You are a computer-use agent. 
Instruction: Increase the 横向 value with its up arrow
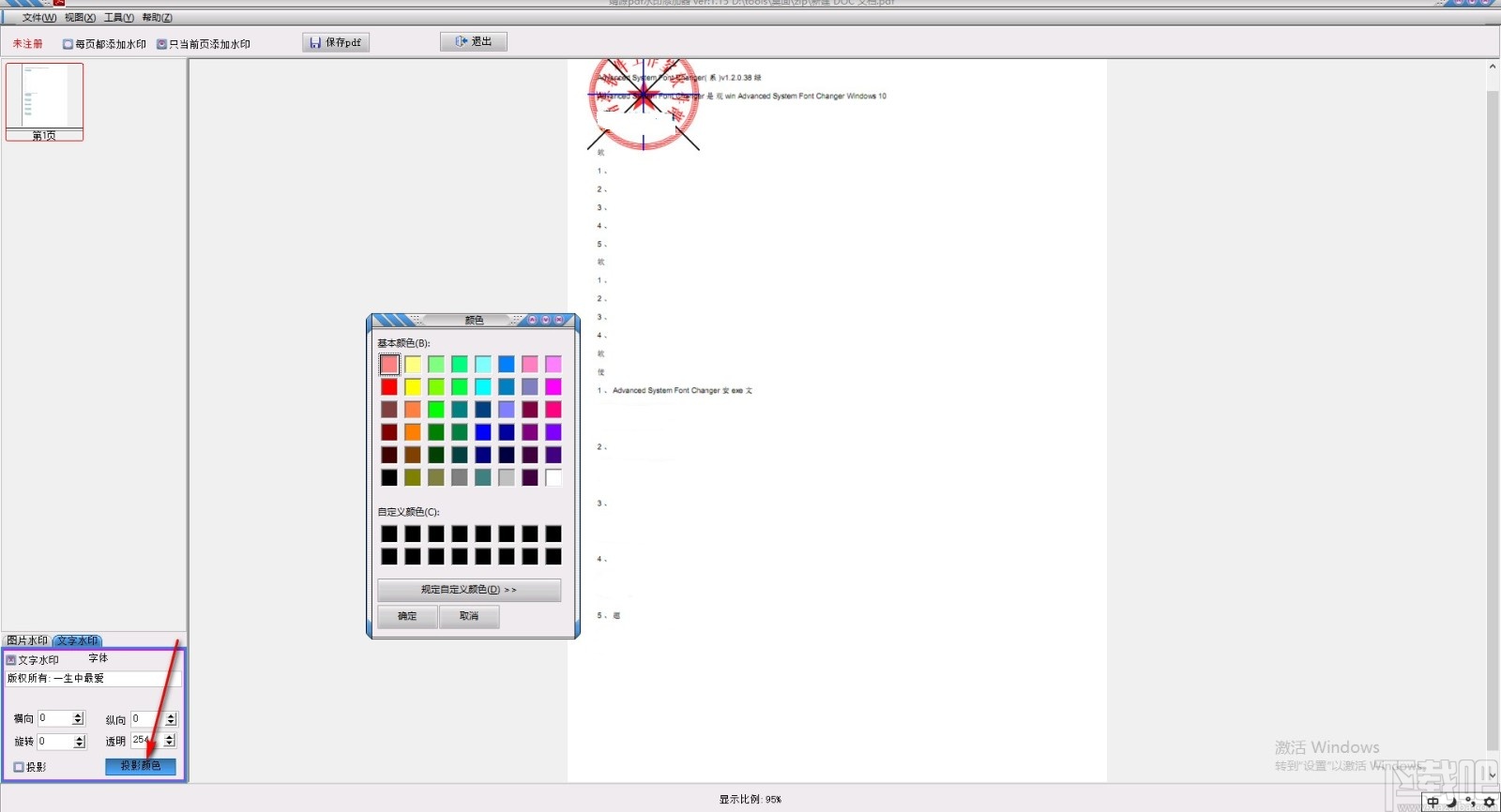pos(78,715)
